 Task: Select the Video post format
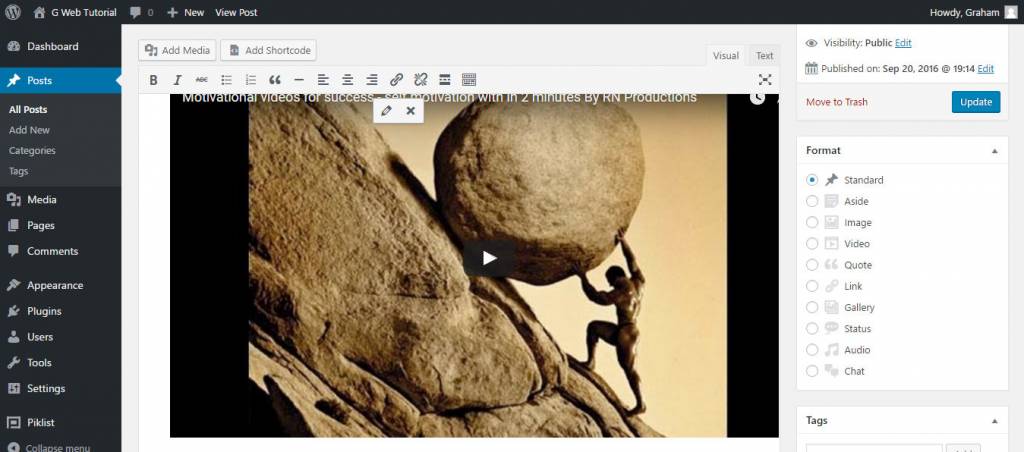click(x=812, y=244)
